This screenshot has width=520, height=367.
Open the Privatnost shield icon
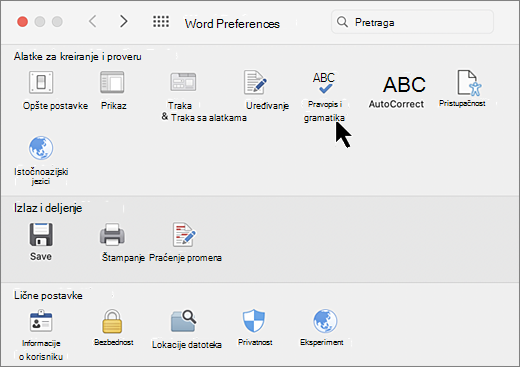click(254, 321)
